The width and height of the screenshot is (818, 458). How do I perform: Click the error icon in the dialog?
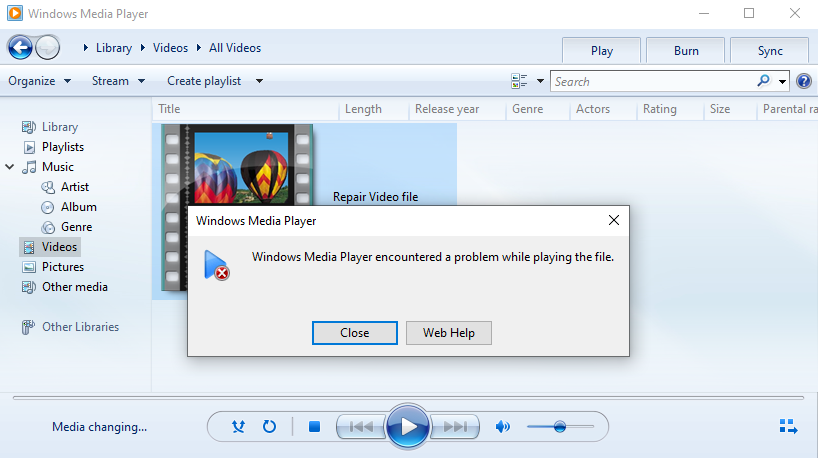(216, 266)
